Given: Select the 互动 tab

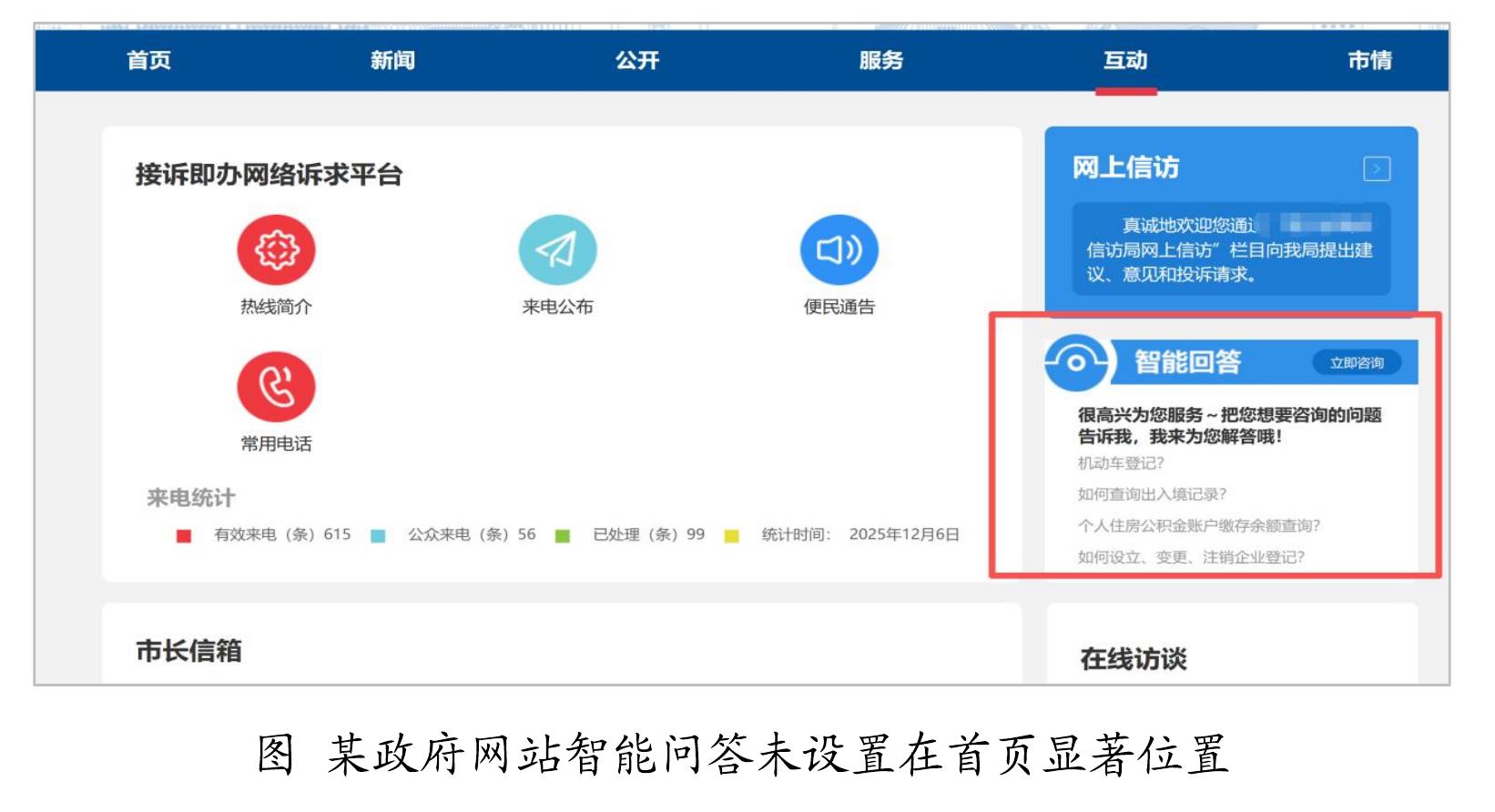Looking at the screenshot, I should point(1125,60).
